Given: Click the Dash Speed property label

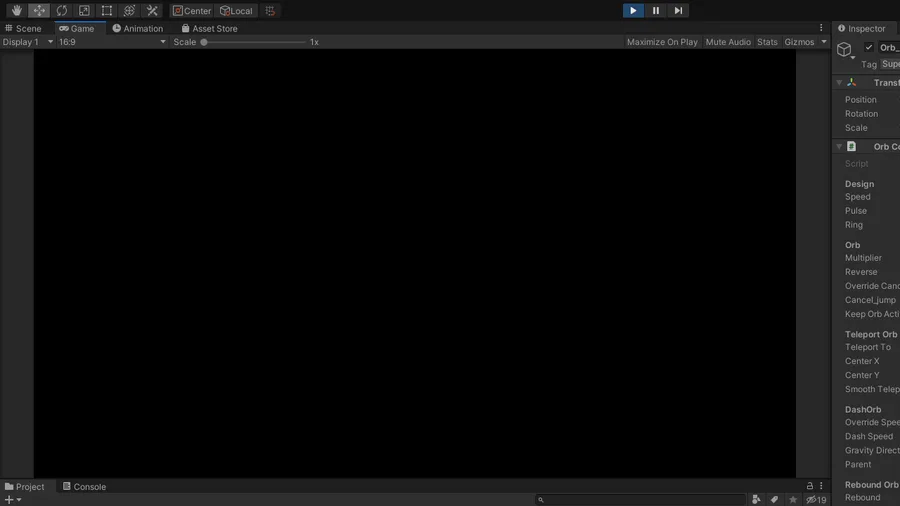Looking at the screenshot, I should [x=868, y=437].
